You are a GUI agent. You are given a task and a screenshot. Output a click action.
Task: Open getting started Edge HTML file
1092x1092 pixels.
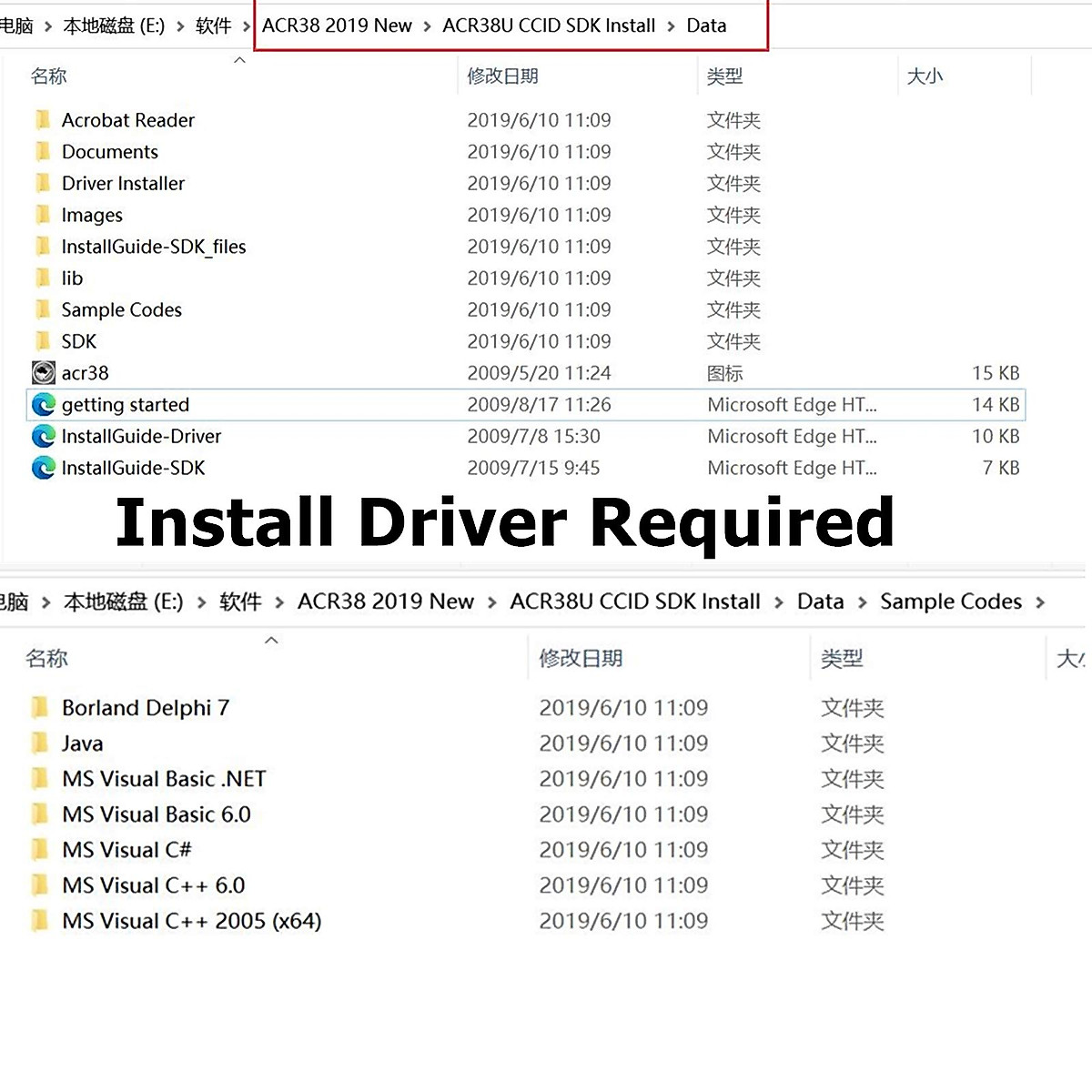click(125, 405)
